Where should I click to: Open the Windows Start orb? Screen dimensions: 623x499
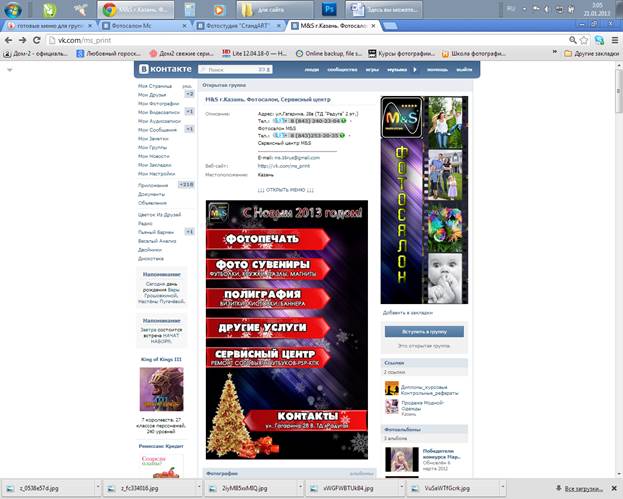tap(13, 10)
